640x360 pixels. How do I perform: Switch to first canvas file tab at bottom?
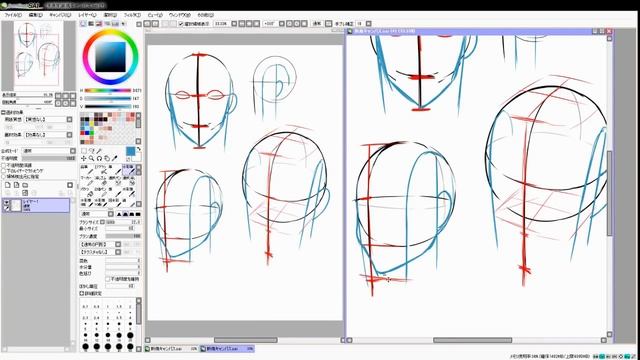point(171,349)
